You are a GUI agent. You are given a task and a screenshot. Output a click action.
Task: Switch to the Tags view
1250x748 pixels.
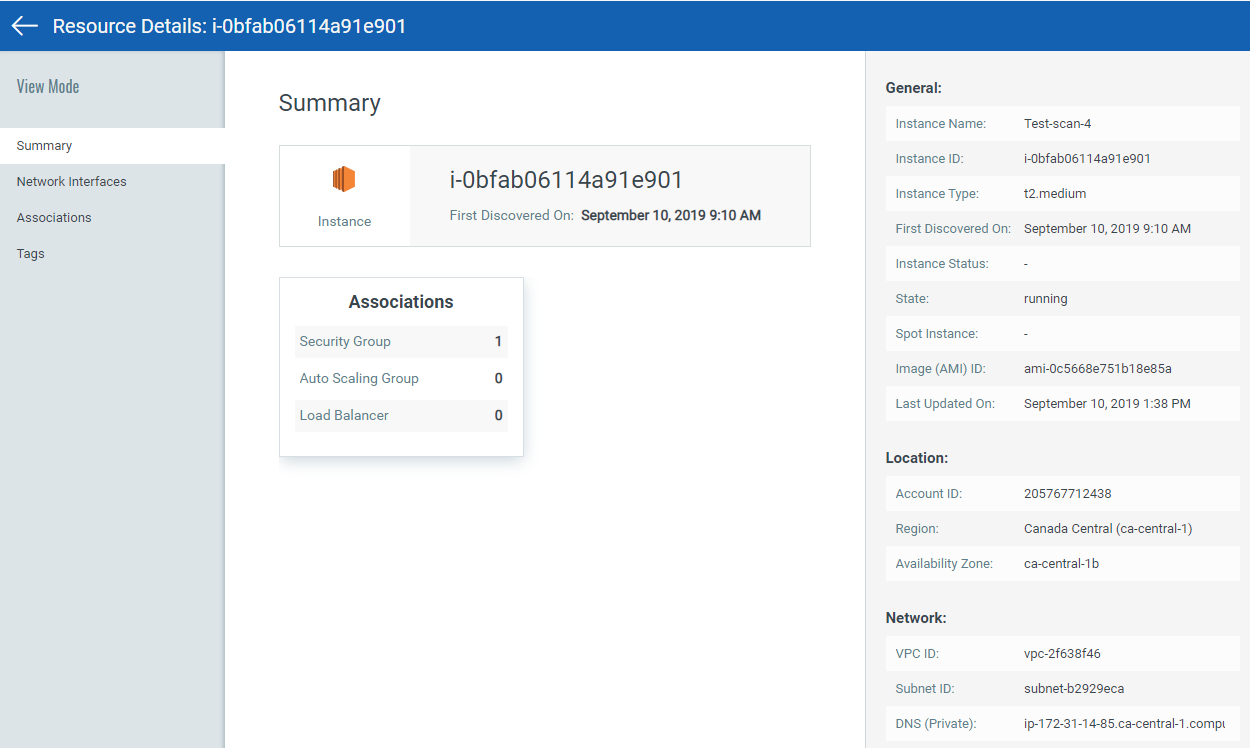pos(112,254)
